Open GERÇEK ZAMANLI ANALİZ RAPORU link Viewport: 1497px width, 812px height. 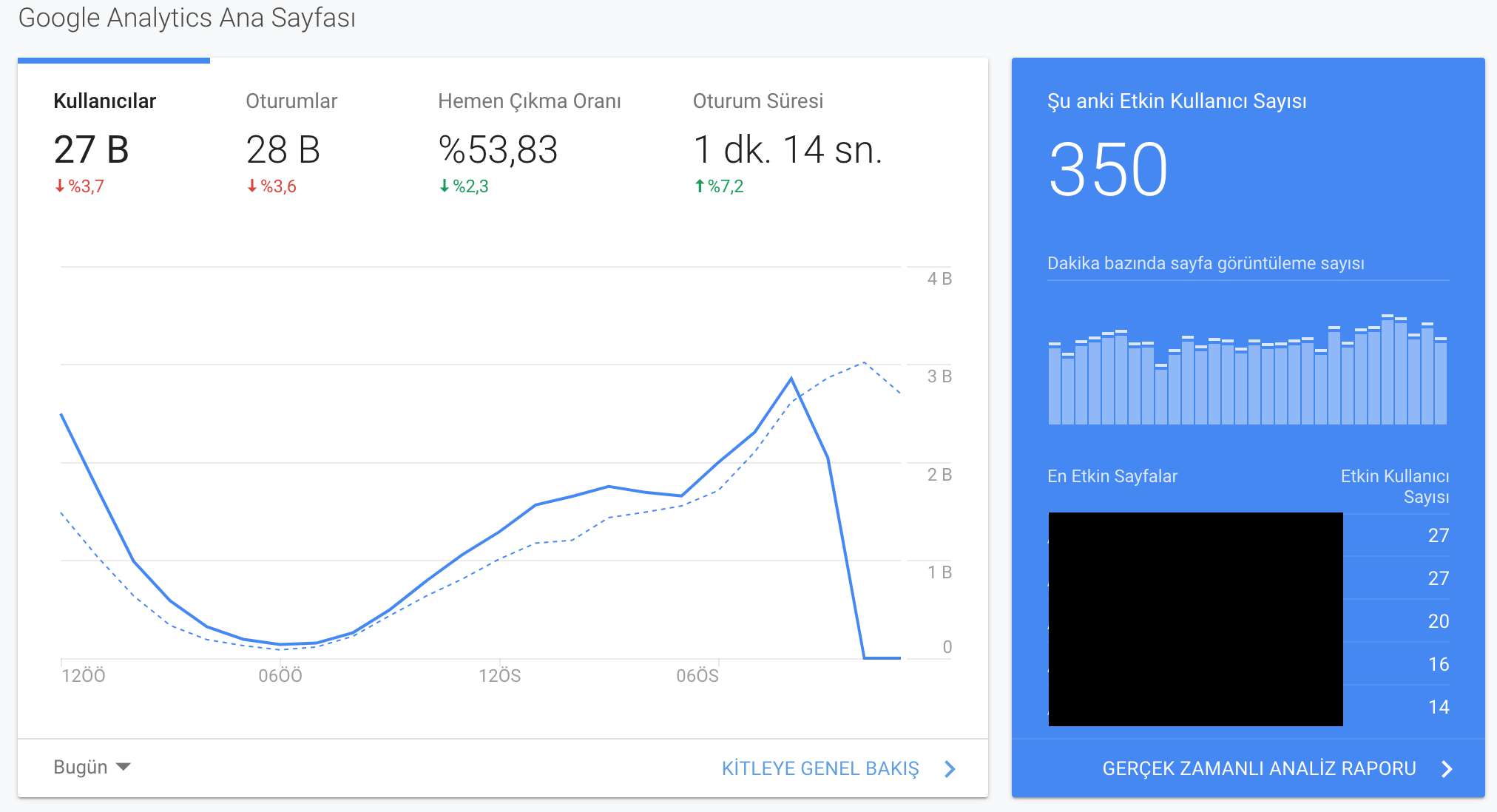(1259, 768)
